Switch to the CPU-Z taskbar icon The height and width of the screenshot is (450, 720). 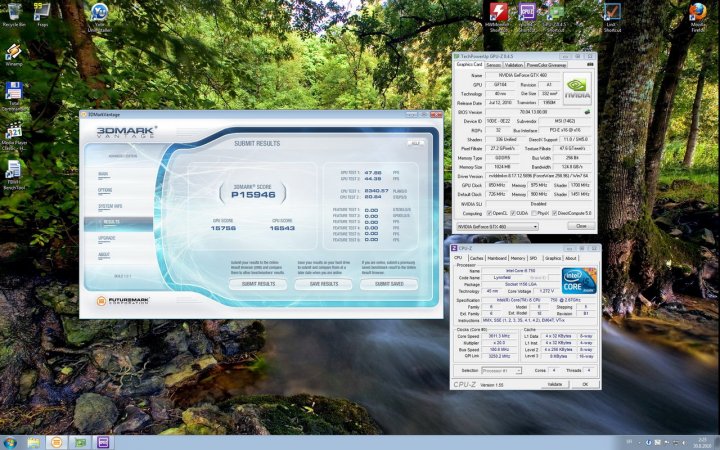pos(103,443)
